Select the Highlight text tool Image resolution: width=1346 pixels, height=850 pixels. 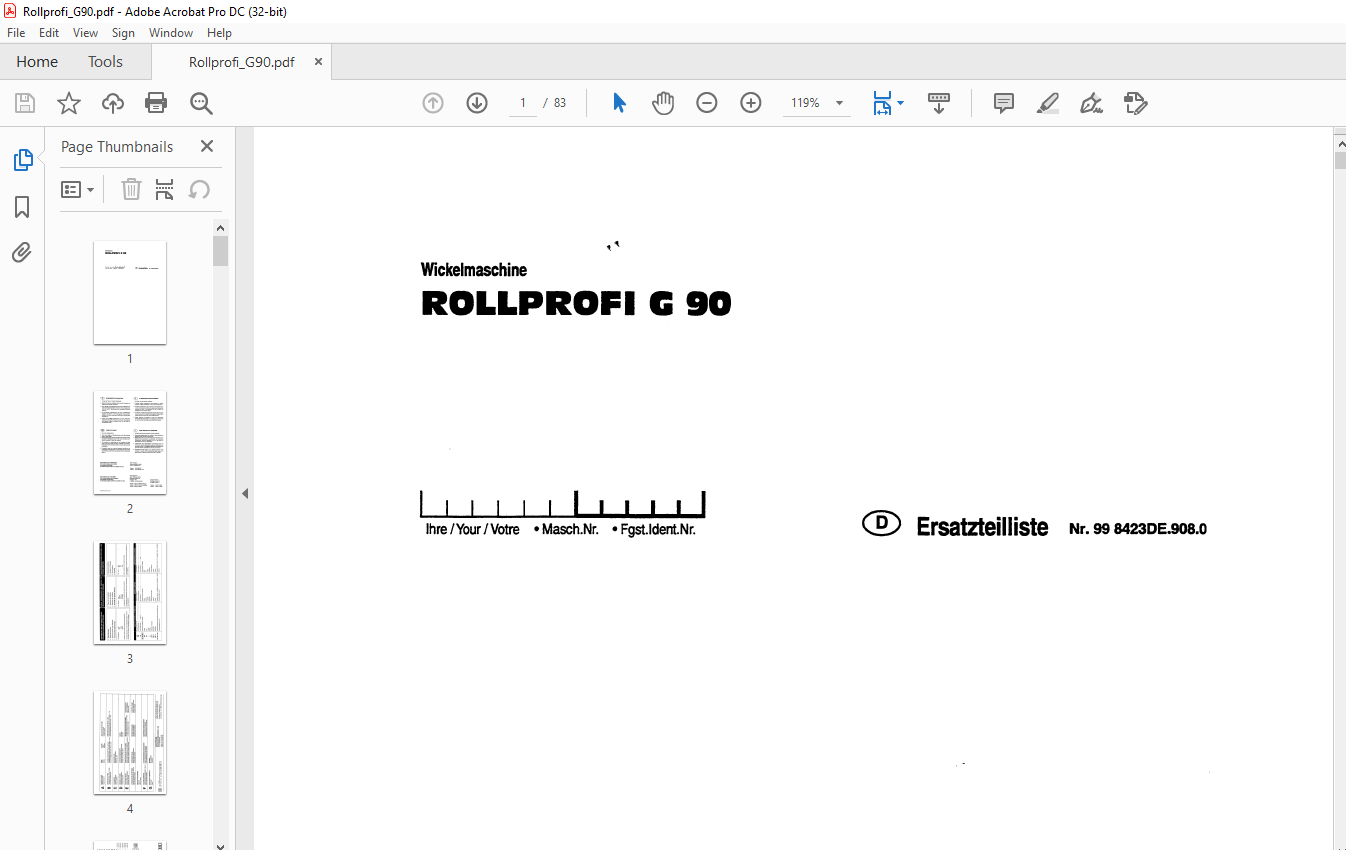tap(1048, 103)
